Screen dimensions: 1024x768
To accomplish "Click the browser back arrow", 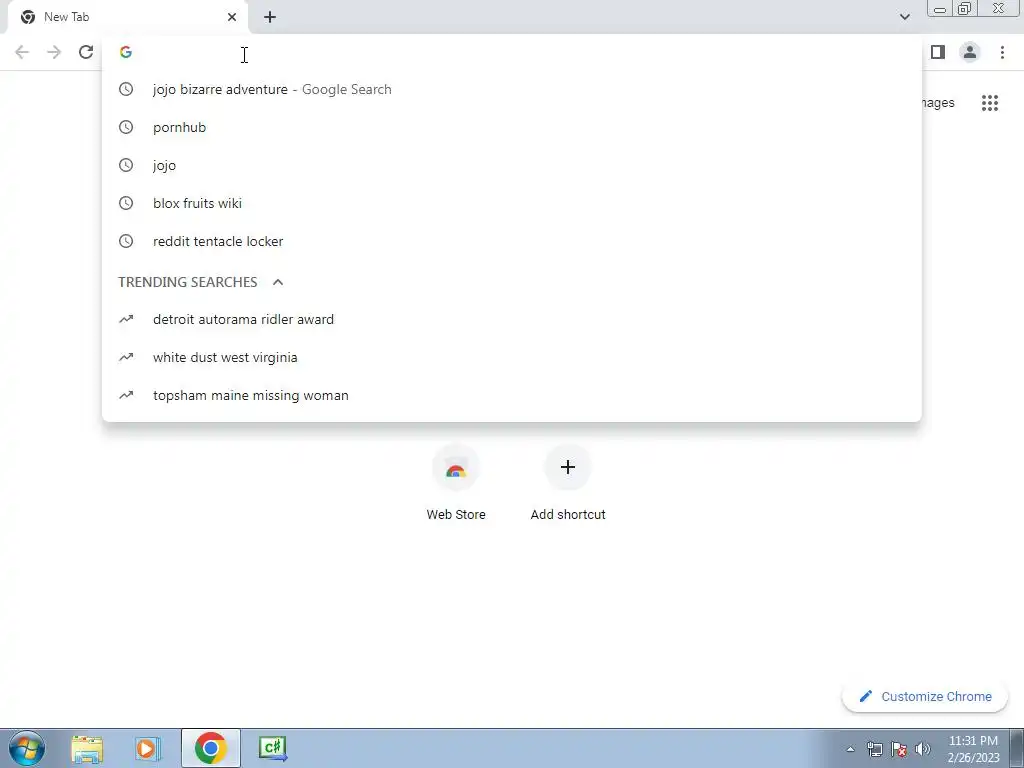I will (22, 52).
